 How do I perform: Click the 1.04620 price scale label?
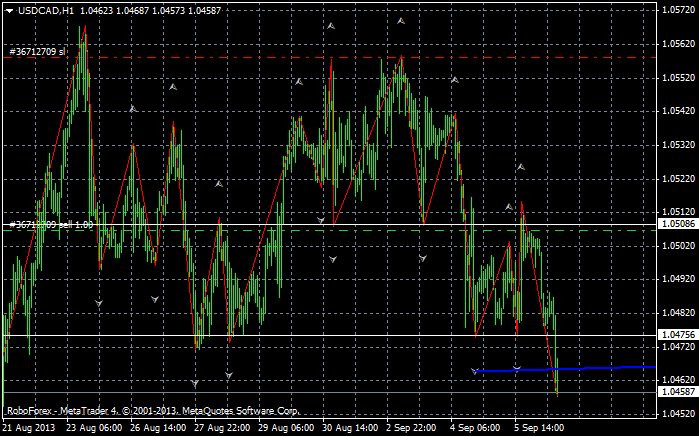tap(678, 380)
